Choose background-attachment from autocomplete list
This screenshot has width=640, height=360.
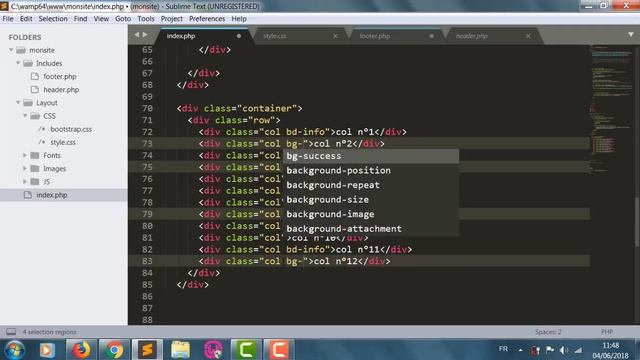coord(371,229)
